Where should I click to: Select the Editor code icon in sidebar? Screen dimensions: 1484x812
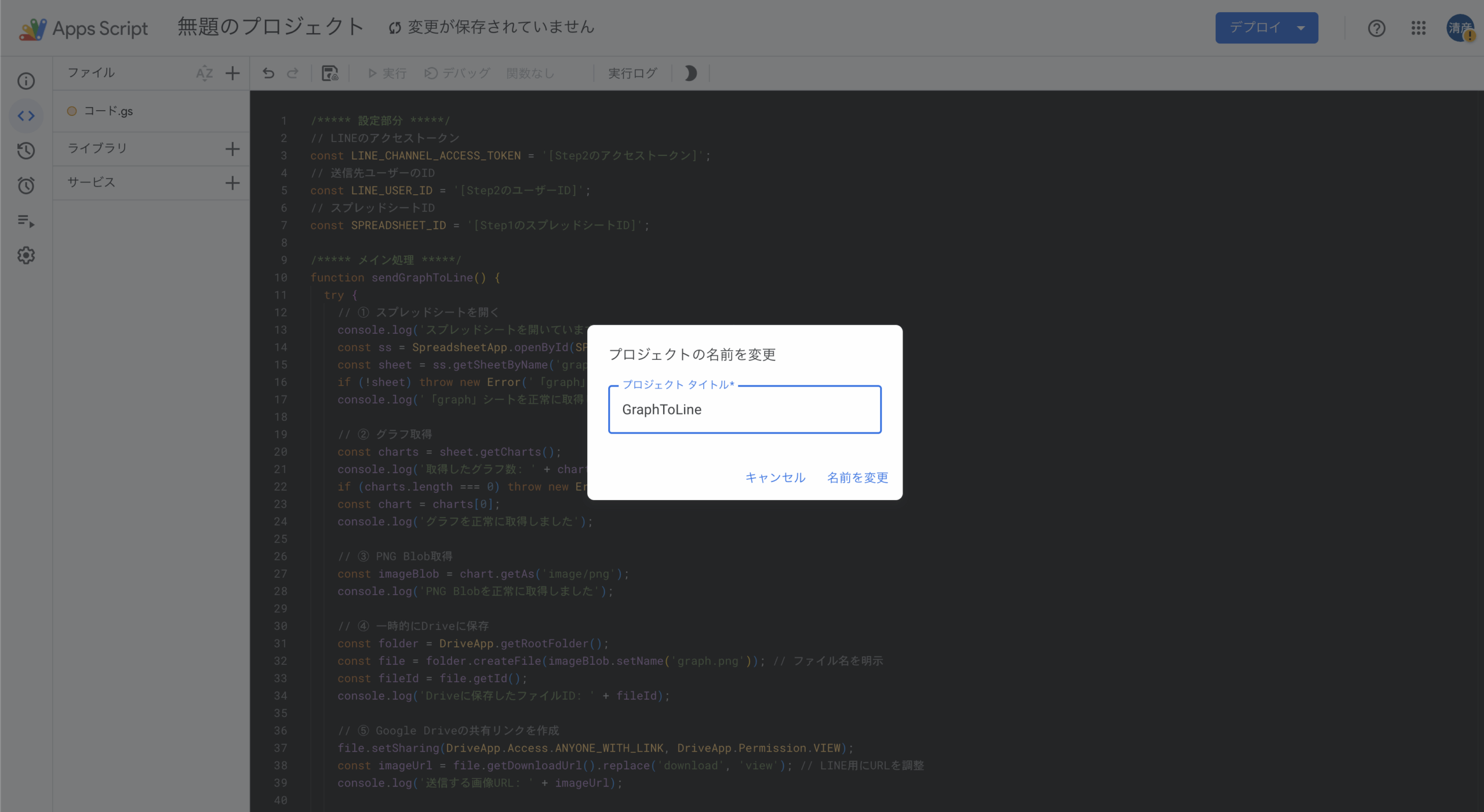point(26,116)
